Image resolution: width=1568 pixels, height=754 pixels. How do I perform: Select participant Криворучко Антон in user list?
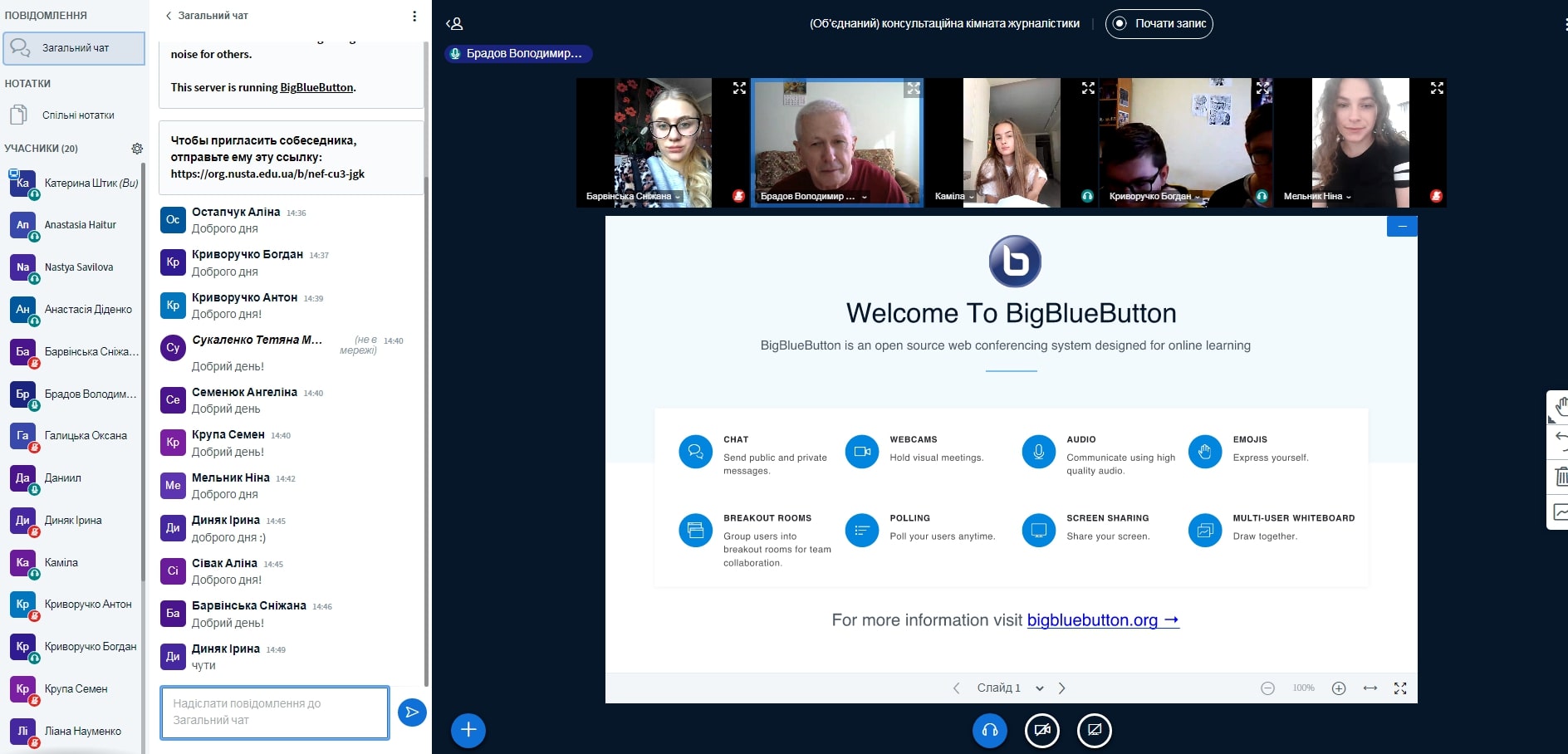click(x=74, y=605)
